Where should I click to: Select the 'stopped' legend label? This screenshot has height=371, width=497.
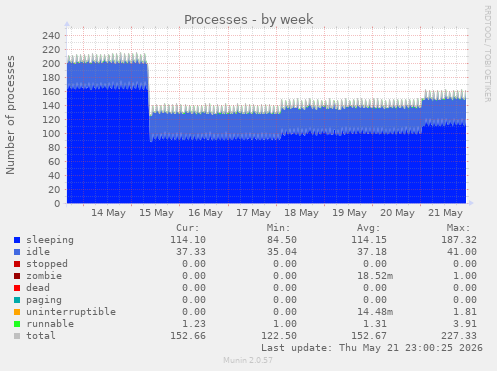(47, 264)
